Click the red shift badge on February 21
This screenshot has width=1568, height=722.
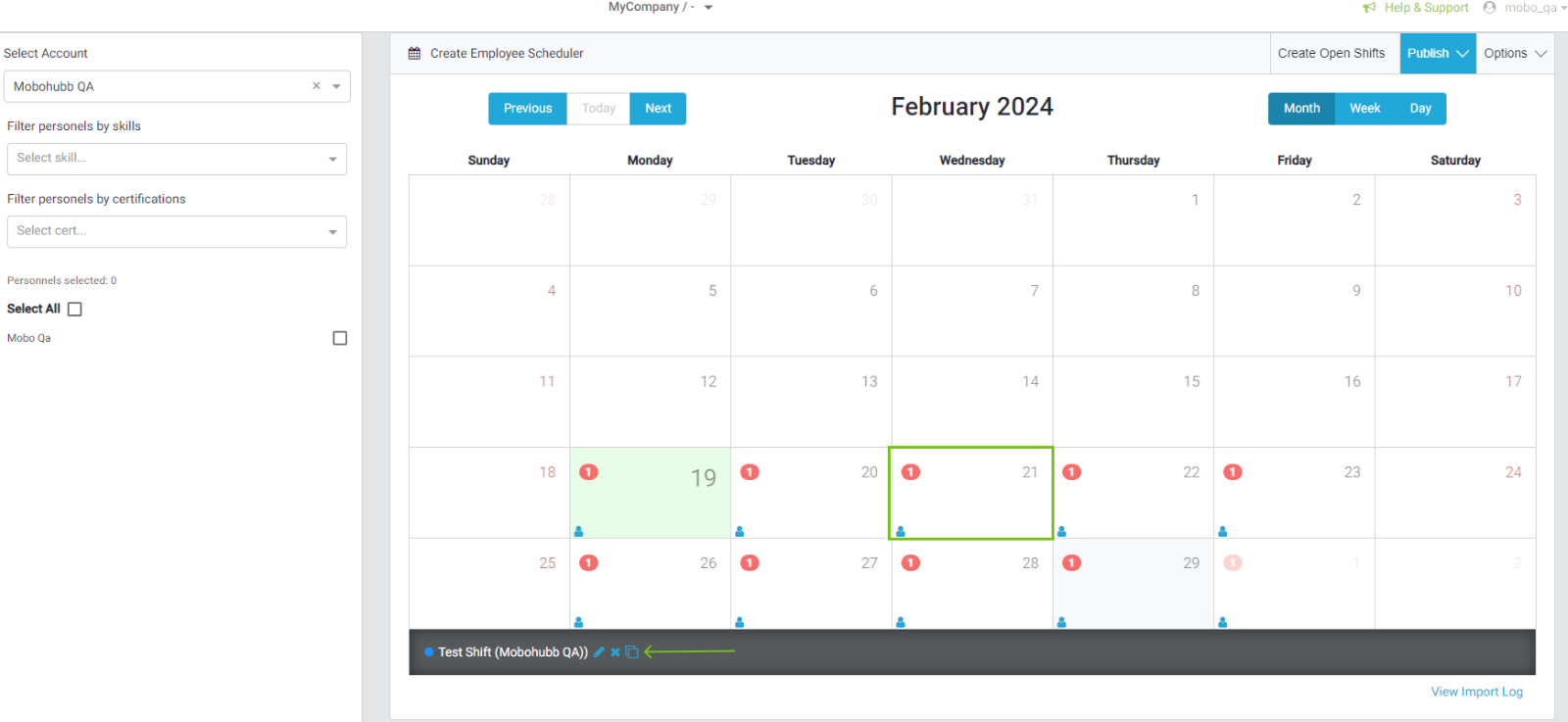pyautogui.click(x=911, y=472)
